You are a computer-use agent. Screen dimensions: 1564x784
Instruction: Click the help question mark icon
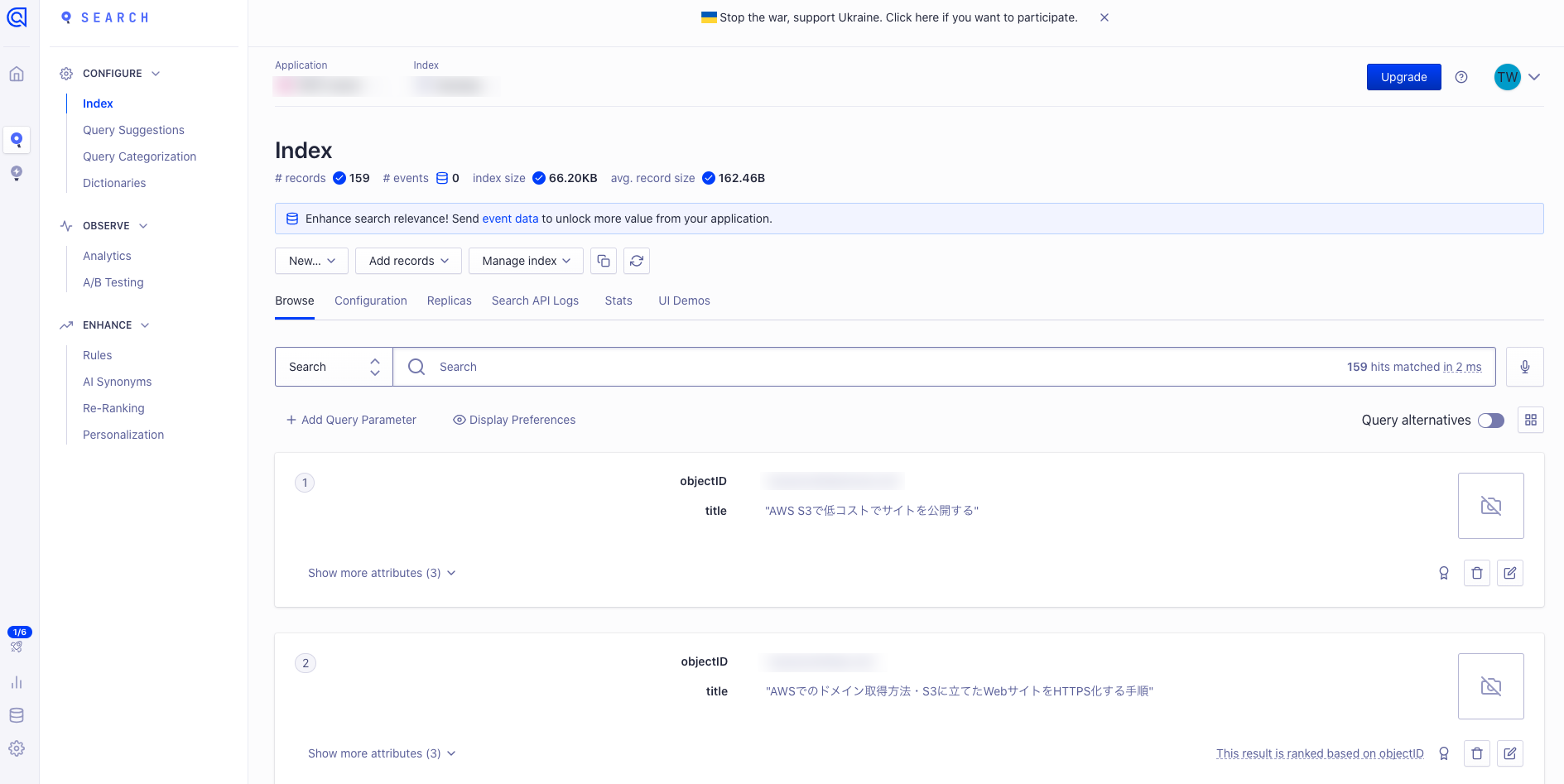tap(1461, 77)
